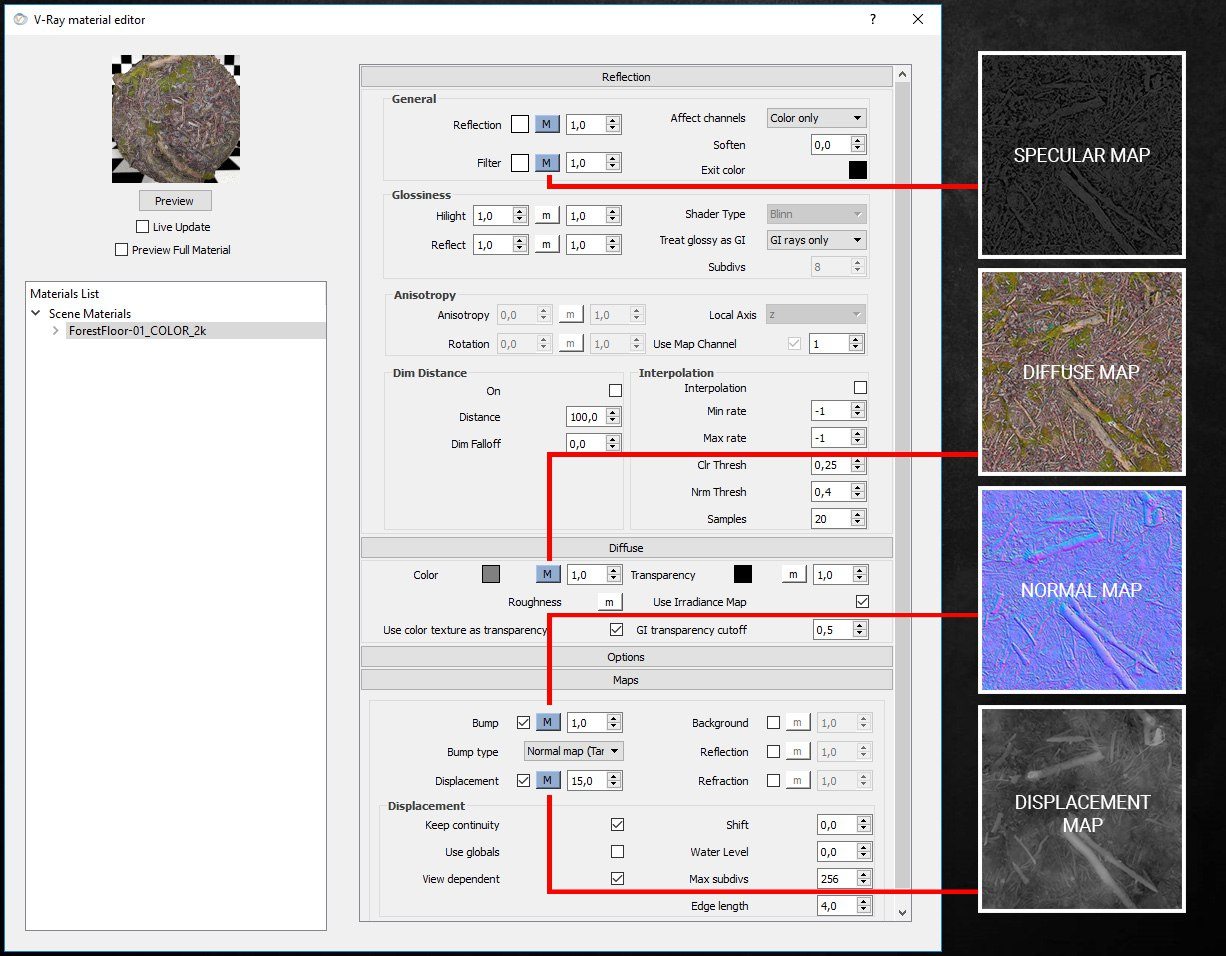1226x956 pixels.
Task: Open the Diffuse Color M map button
Action: (x=547, y=575)
